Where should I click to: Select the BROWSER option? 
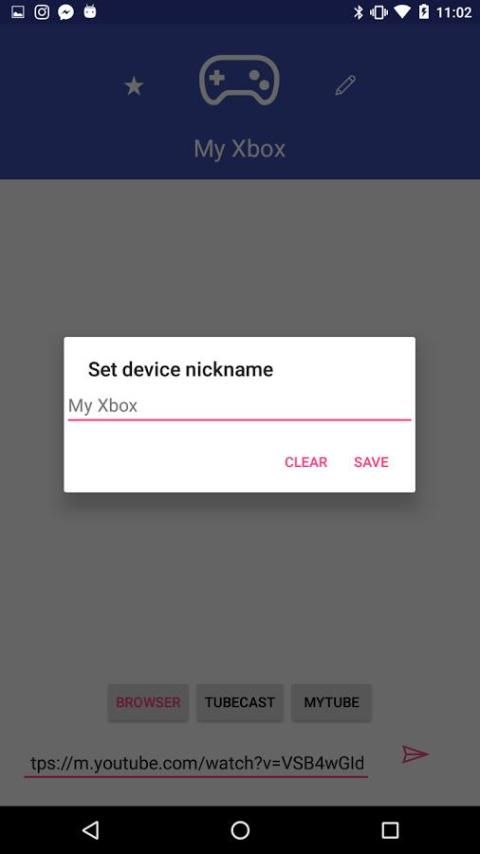pyautogui.click(x=148, y=703)
